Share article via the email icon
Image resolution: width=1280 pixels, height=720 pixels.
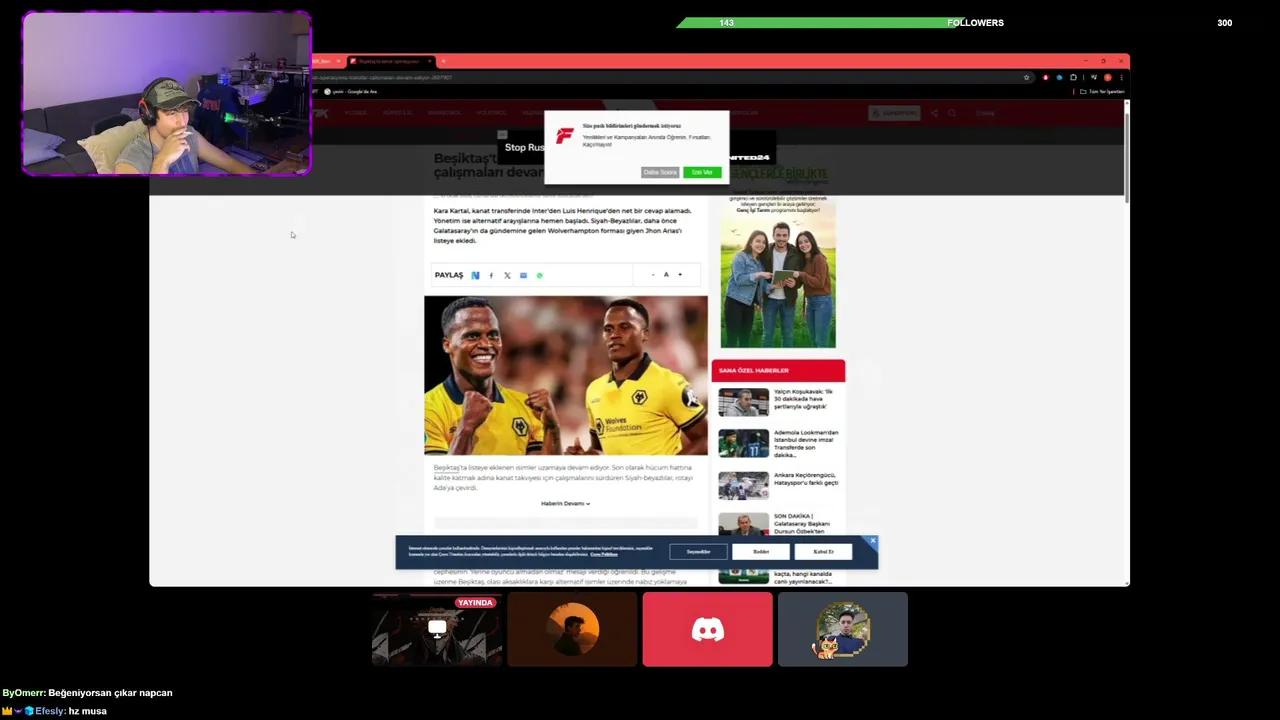523,275
